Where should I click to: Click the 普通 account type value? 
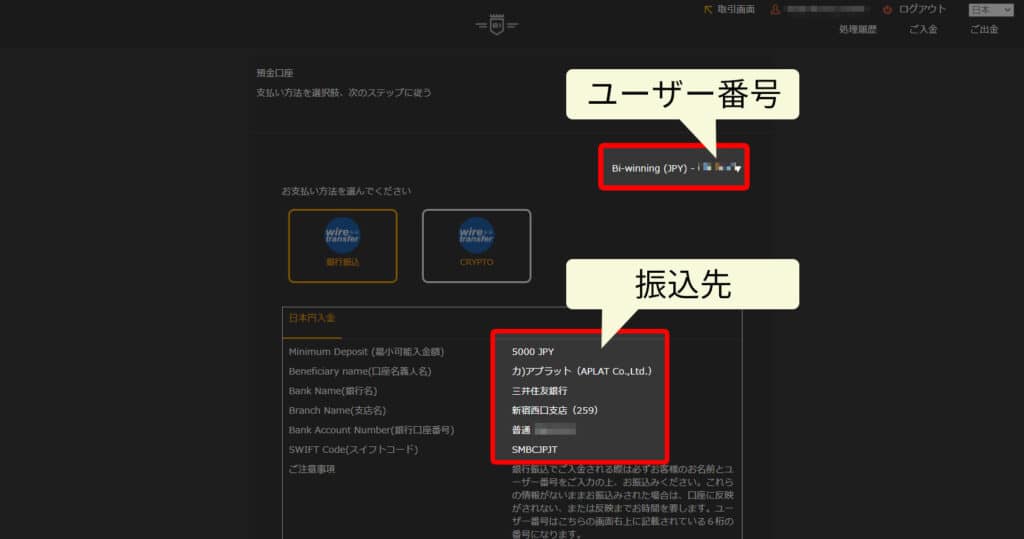521,430
